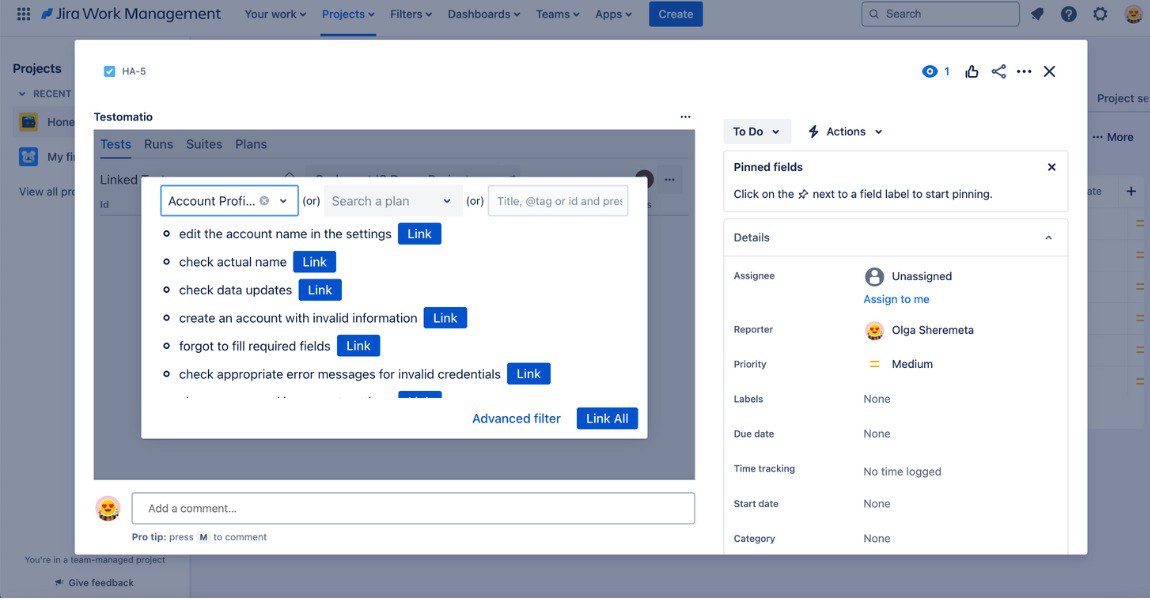Image resolution: width=1150 pixels, height=600 pixels.
Task: Switch to the Suites tab
Action: [x=204, y=144]
